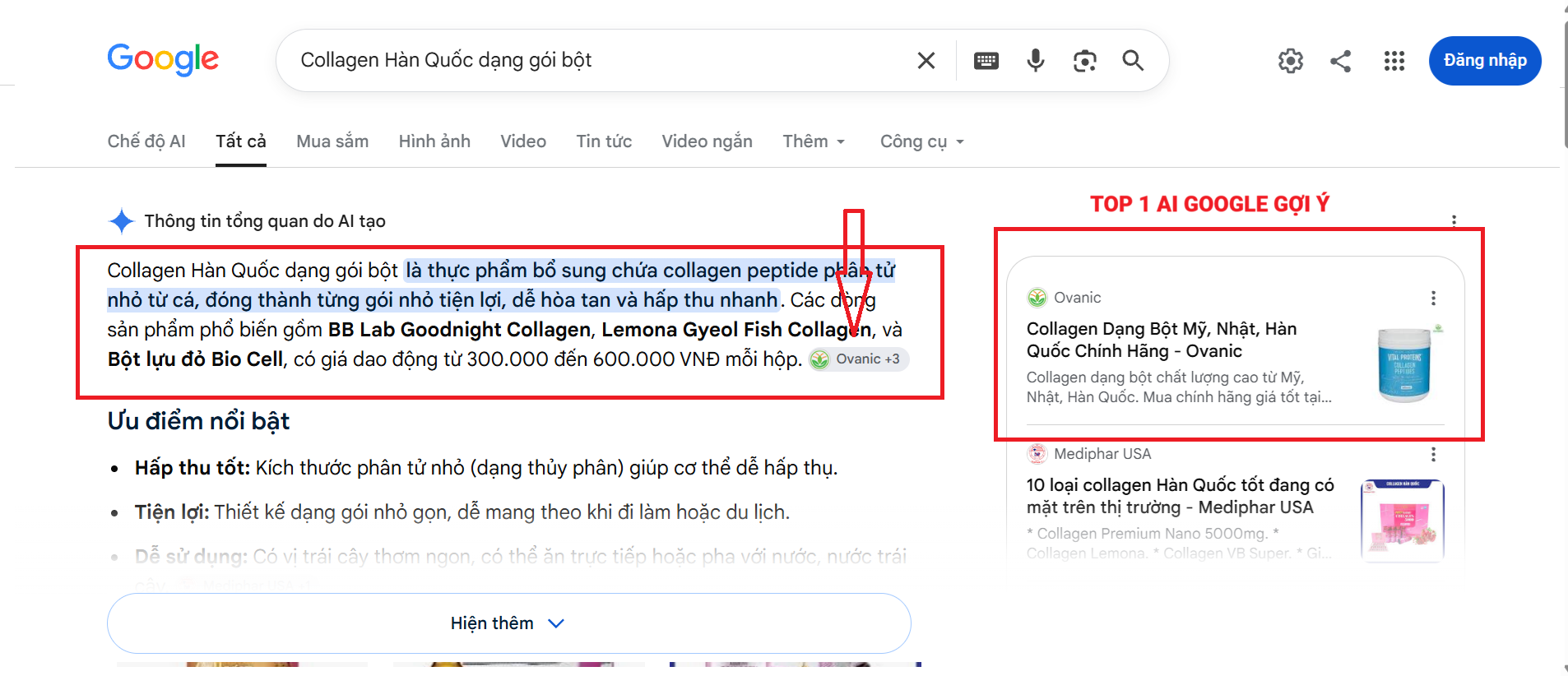Expand the AI overview with Hiện thêm
The width and height of the screenshot is (1568, 676).
pos(508,623)
